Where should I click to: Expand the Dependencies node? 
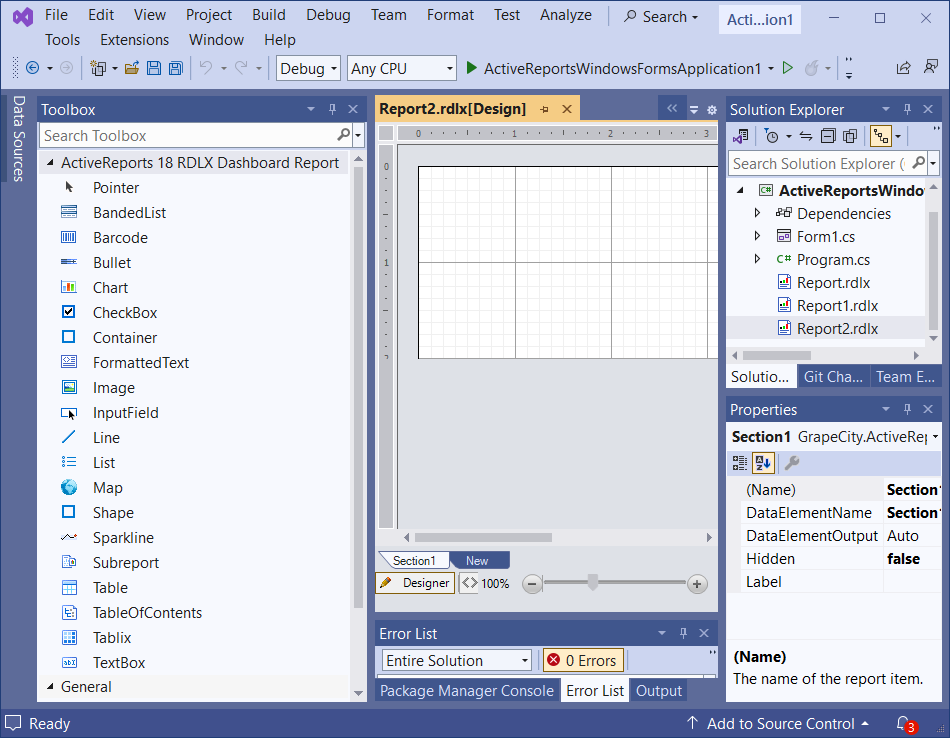click(757, 213)
